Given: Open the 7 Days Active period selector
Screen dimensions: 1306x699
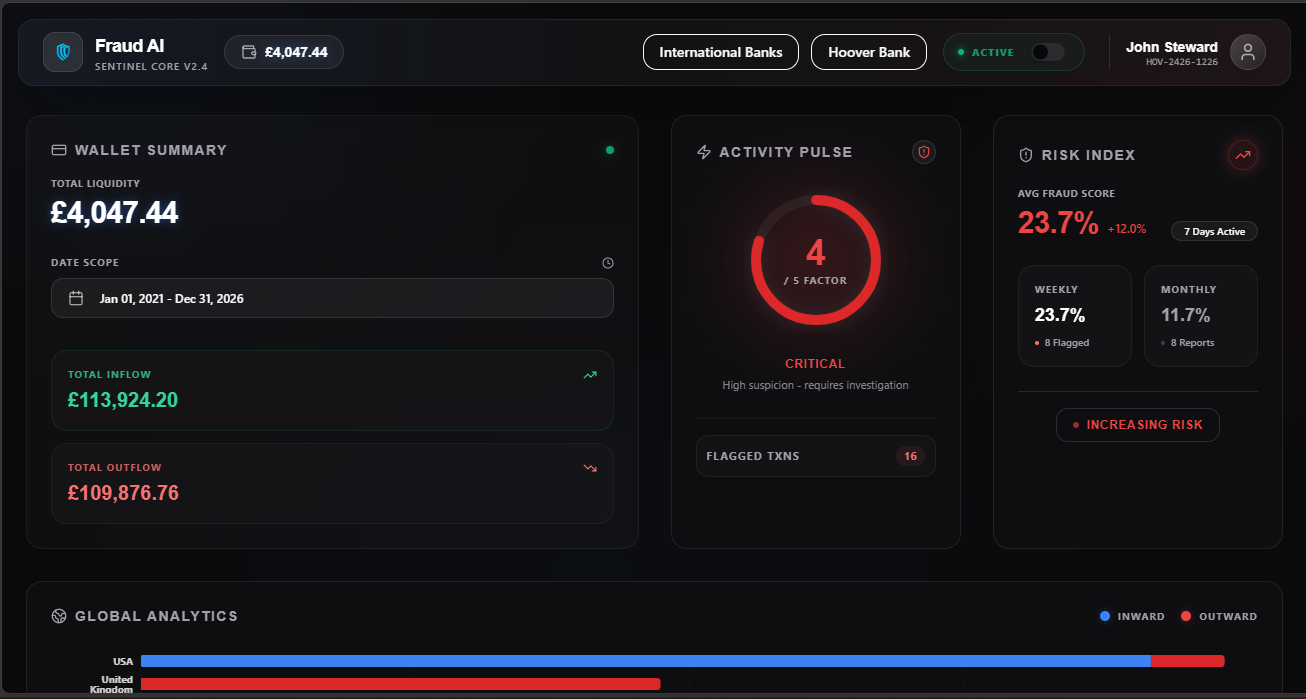Looking at the screenshot, I should tap(1214, 231).
